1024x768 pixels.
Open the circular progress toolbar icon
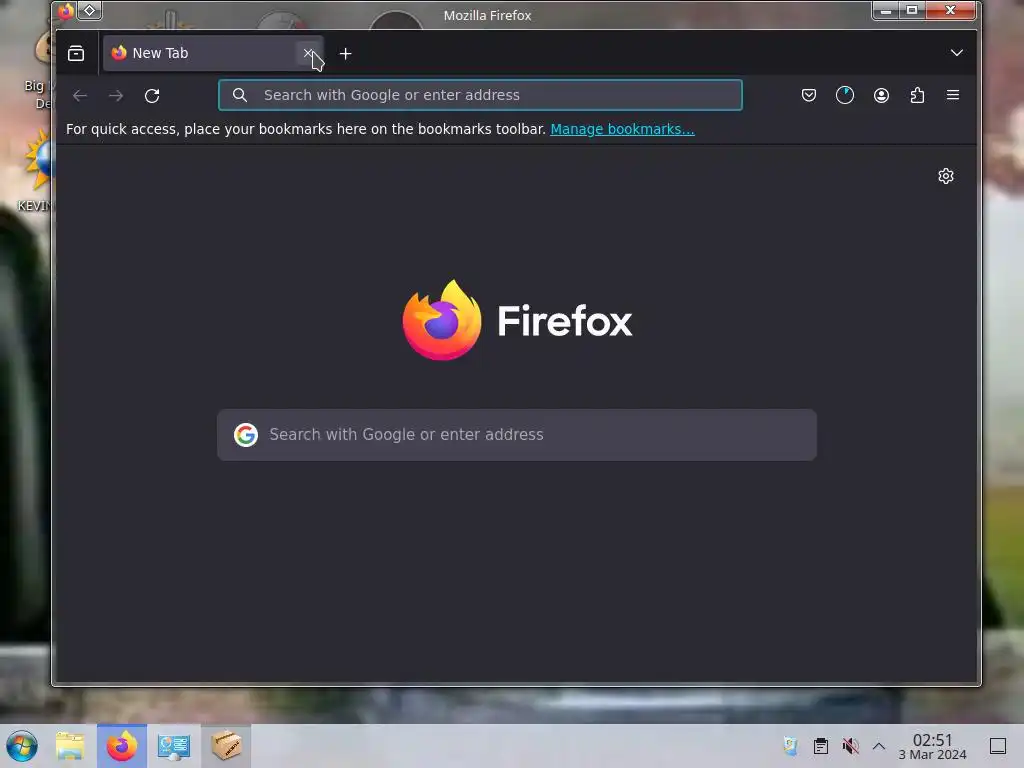pyautogui.click(x=844, y=95)
